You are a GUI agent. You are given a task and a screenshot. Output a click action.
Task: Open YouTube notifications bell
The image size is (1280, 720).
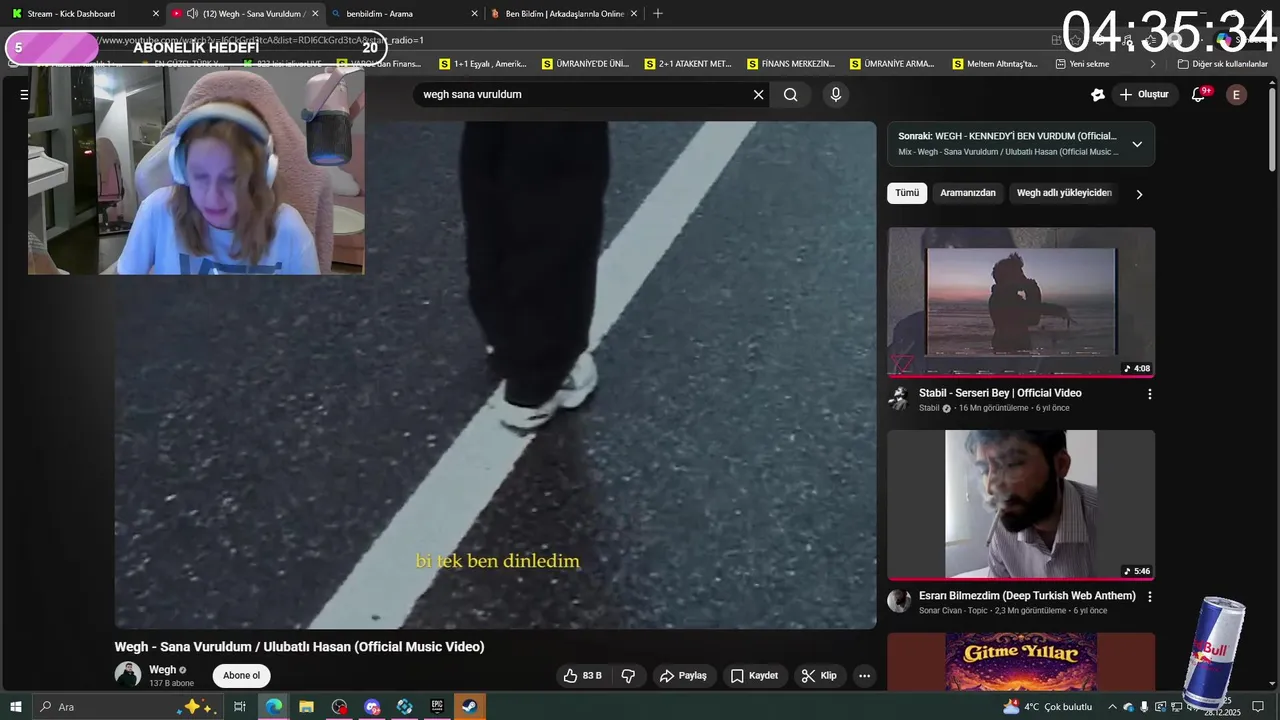click(x=1198, y=94)
